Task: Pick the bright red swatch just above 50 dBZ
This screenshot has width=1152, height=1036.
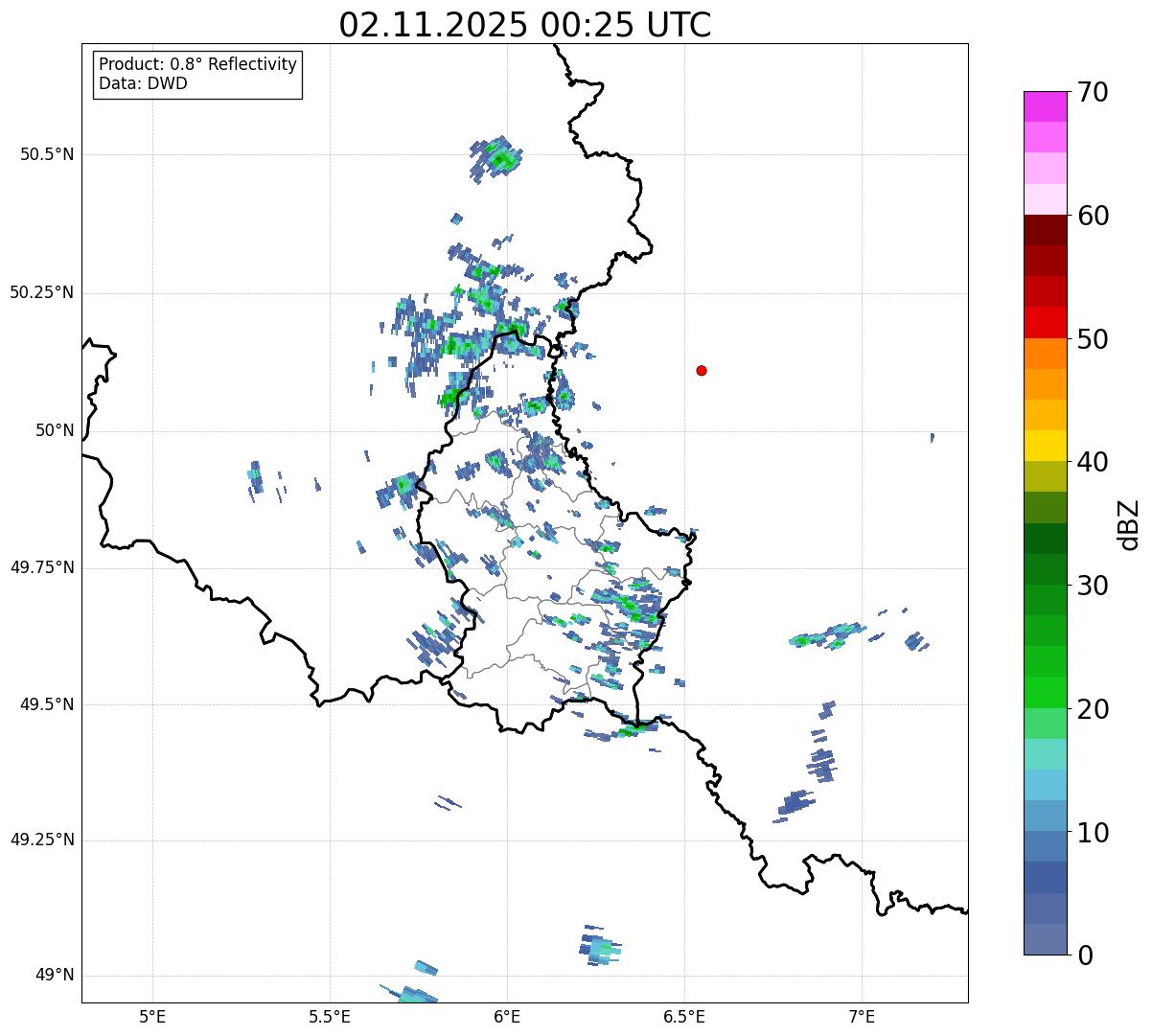Action: (x=1045, y=323)
